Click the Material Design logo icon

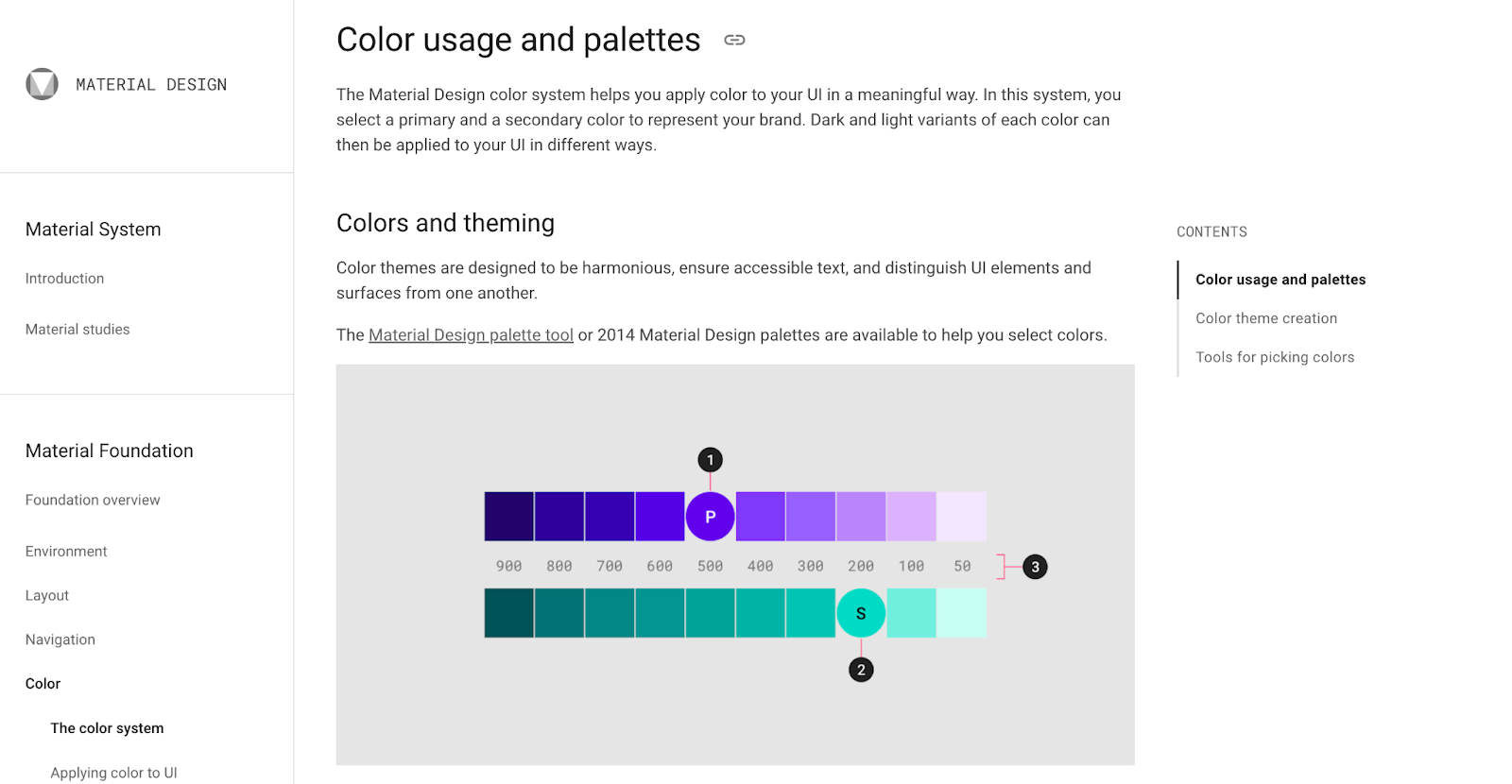(42, 84)
